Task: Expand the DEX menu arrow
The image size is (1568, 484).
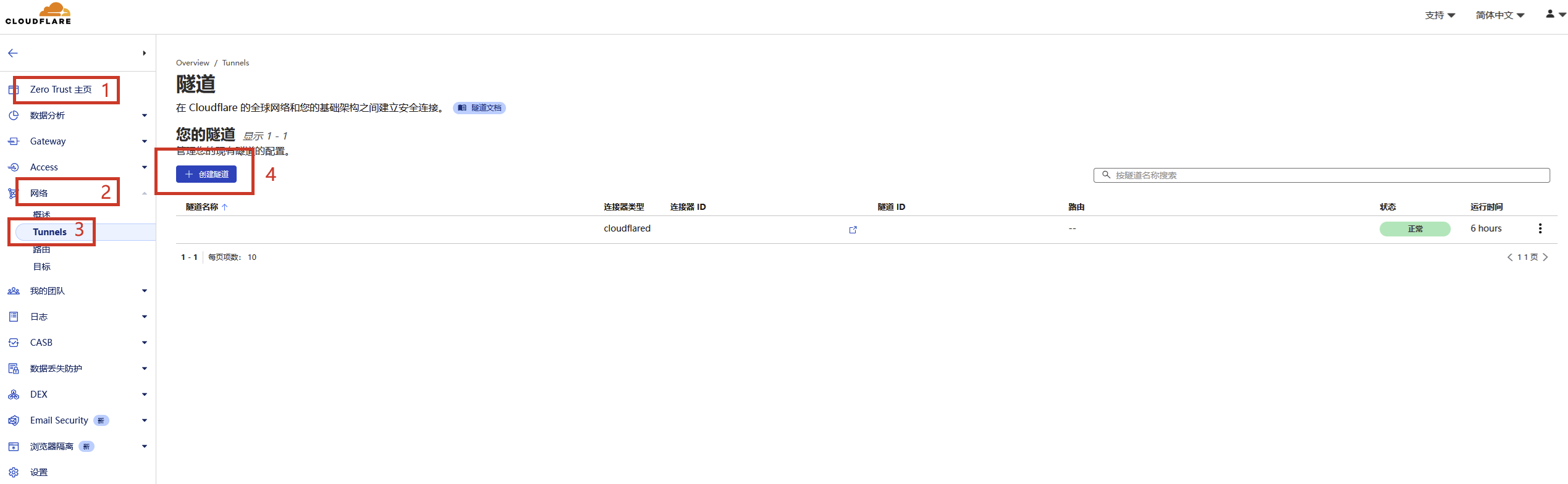Action: point(145,394)
